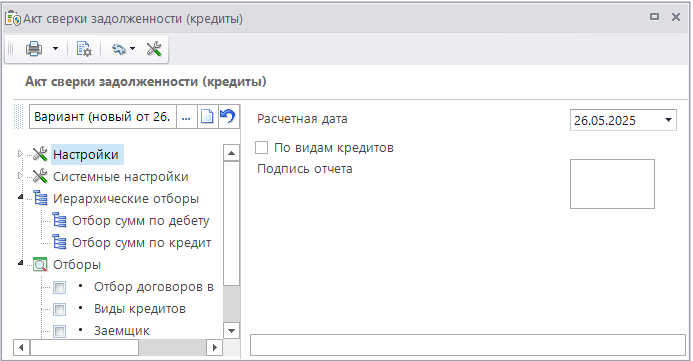The height and width of the screenshot is (361, 693).
Task: Open variant selection ellipsis button
Action: (186, 117)
